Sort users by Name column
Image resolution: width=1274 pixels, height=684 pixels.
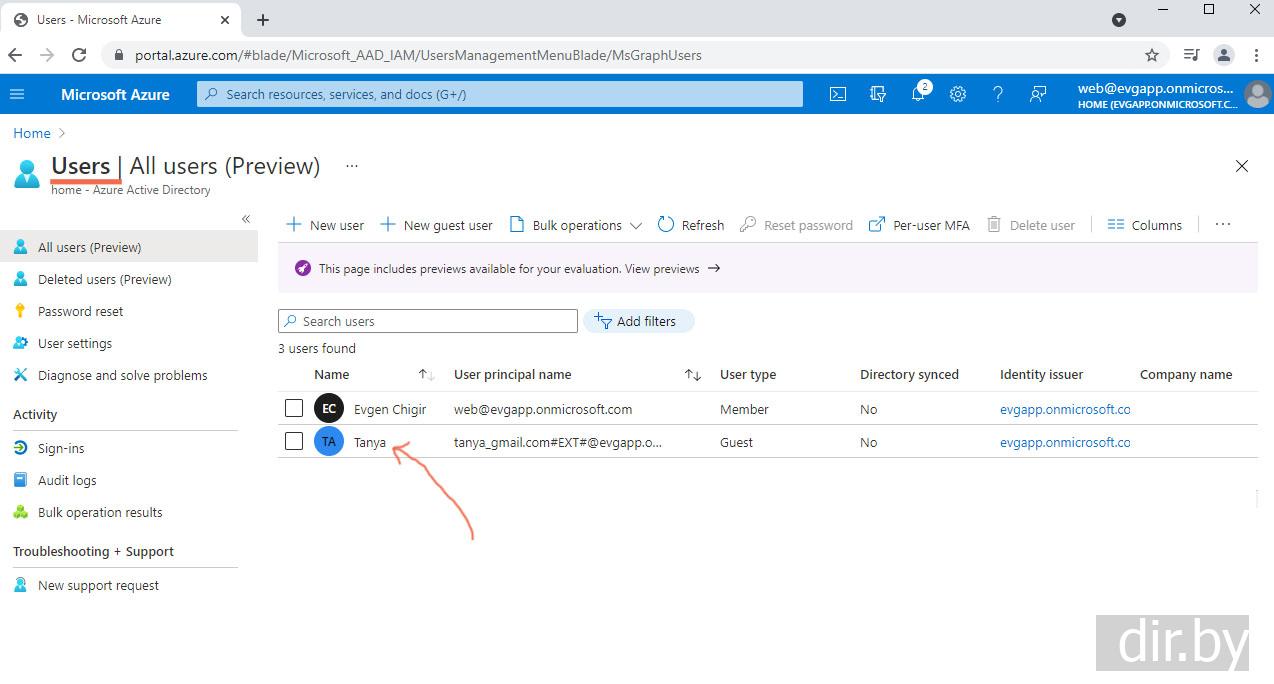[x=332, y=375]
